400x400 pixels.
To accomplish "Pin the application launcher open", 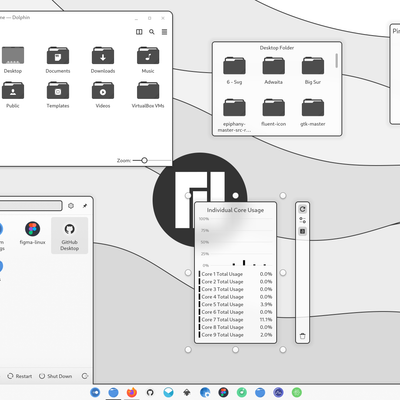I will [x=85, y=206].
